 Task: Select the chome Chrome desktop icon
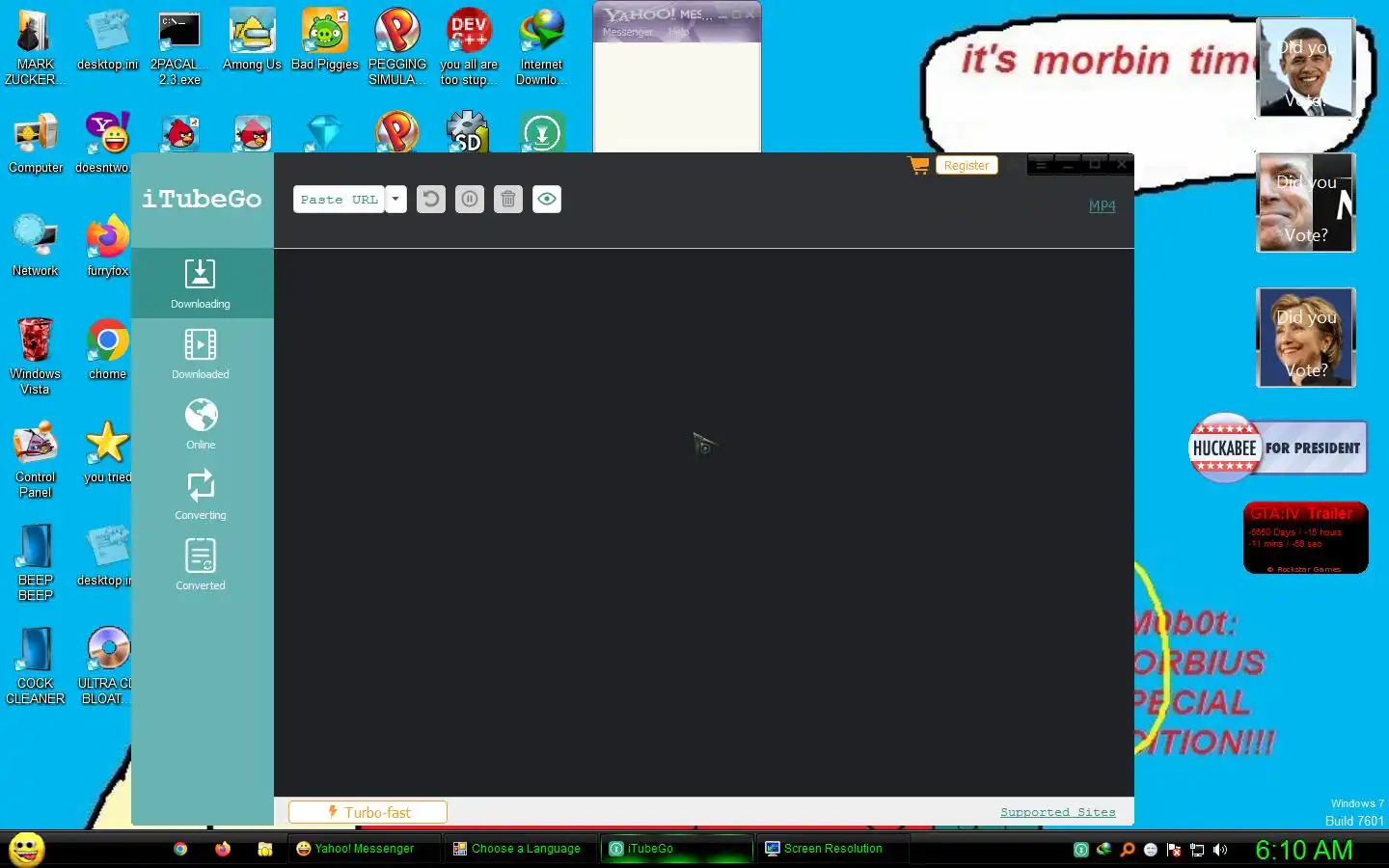pos(107,350)
